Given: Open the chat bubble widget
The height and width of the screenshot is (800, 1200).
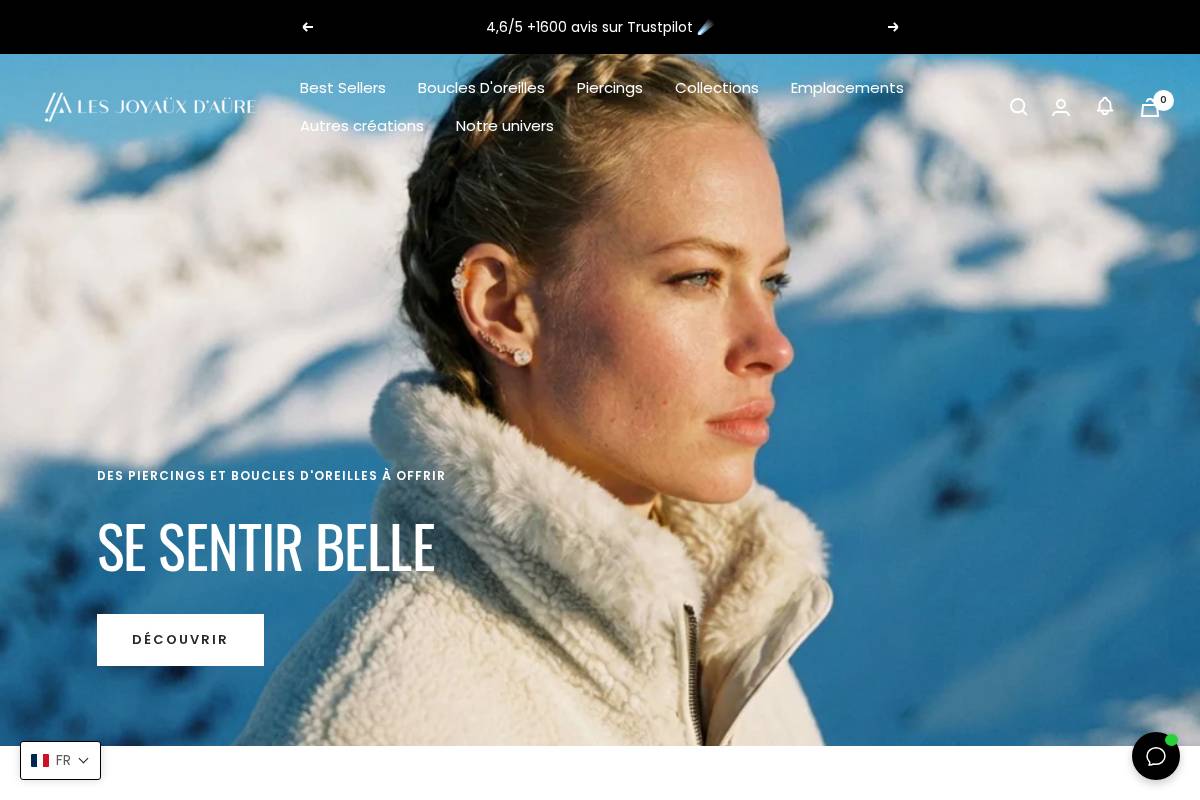Looking at the screenshot, I should point(1156,756).
